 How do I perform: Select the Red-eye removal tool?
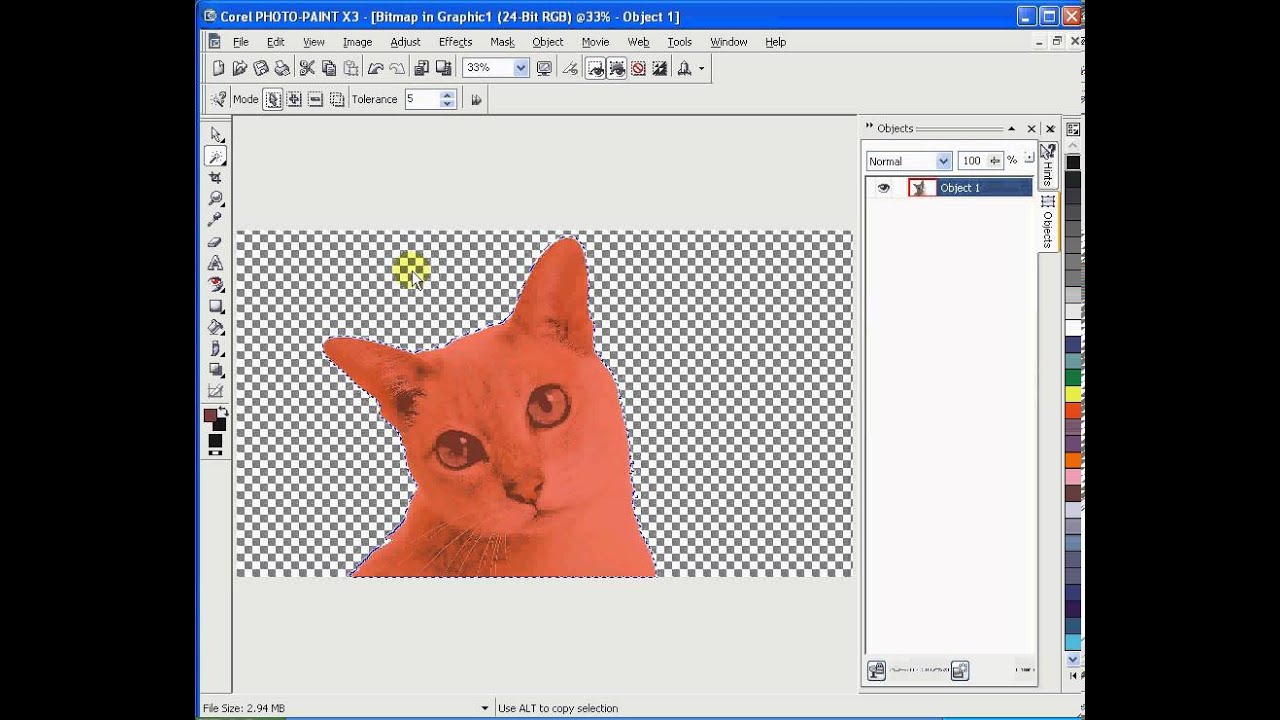(x=215, y=285)
